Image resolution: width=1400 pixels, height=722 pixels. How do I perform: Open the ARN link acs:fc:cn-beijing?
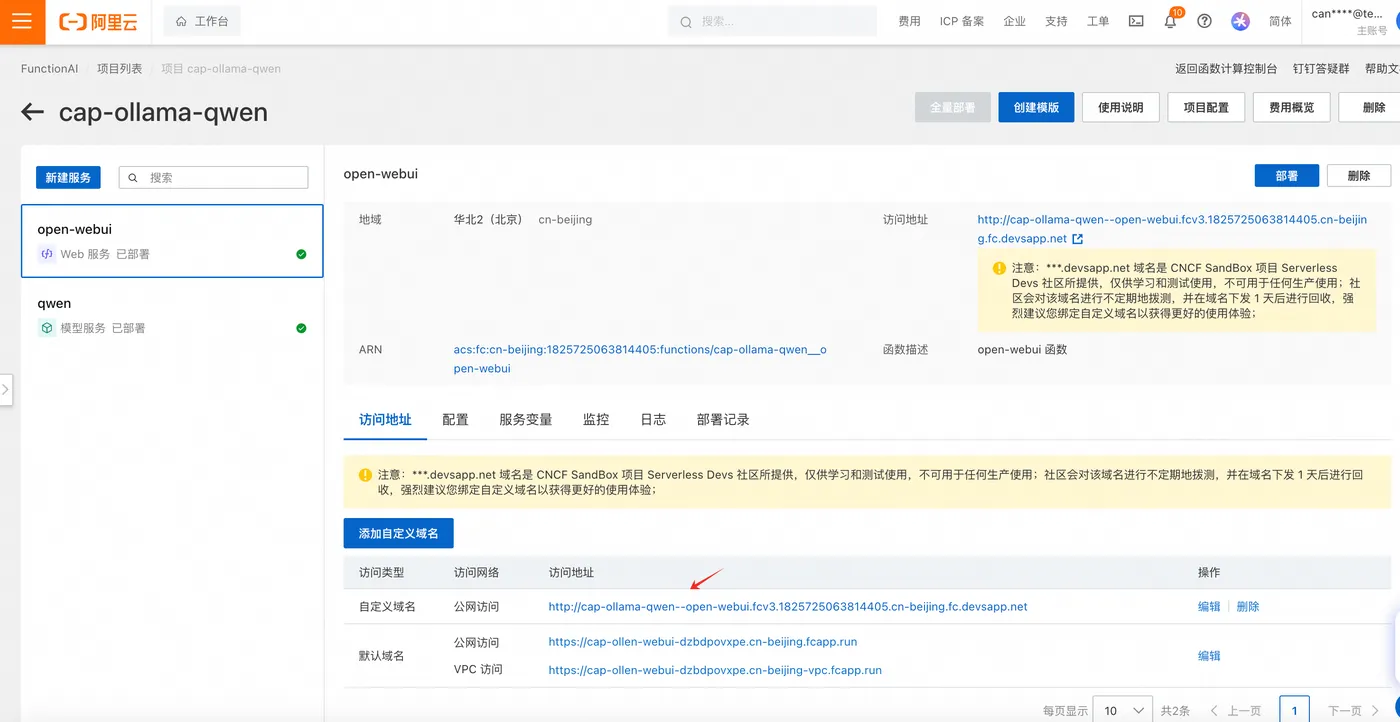(640, 359)
